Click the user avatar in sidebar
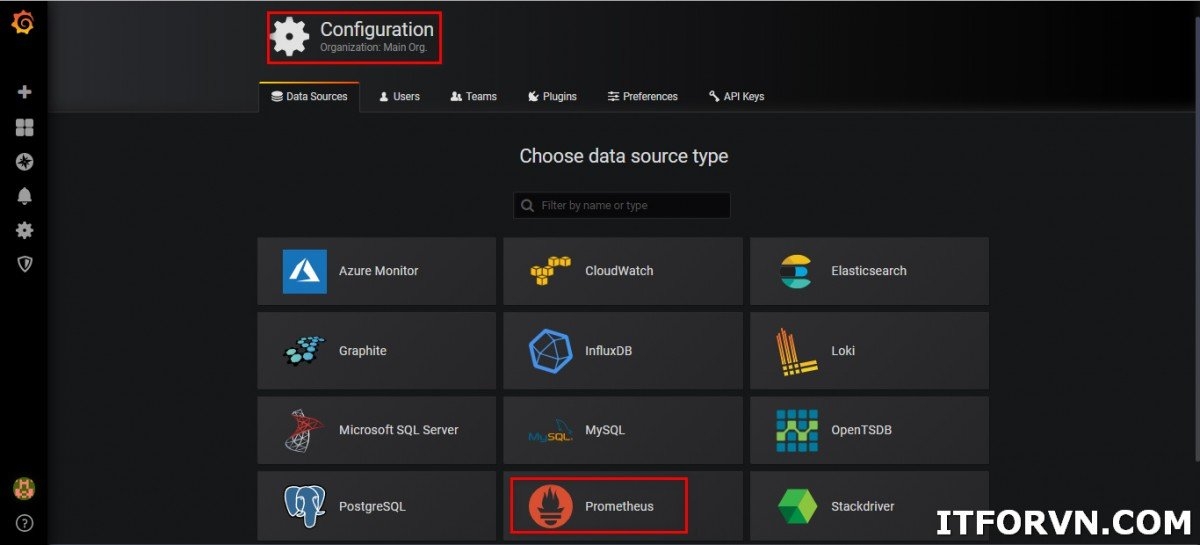Screen dimensions: 1200x545 coord(24,488)
